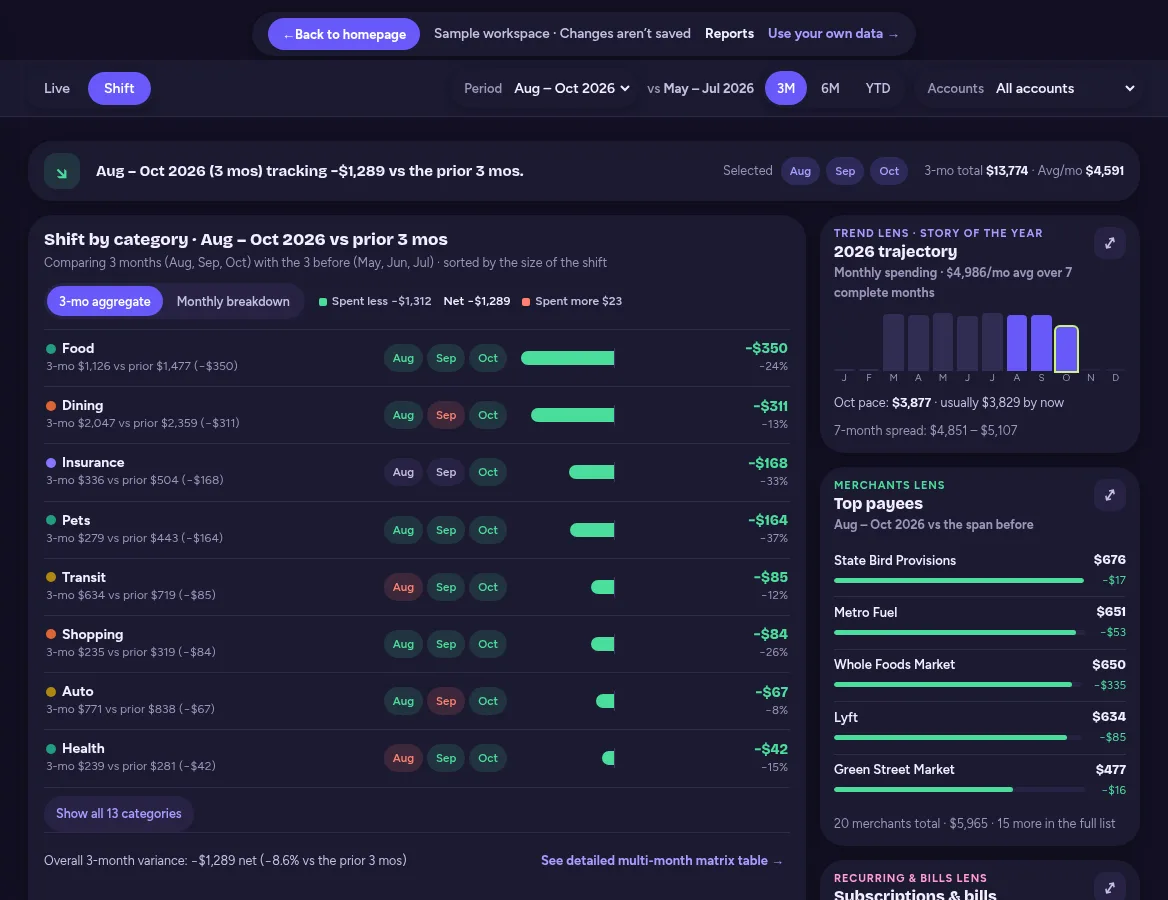Click the Aug chip in the Transit row

click(403, 587)
